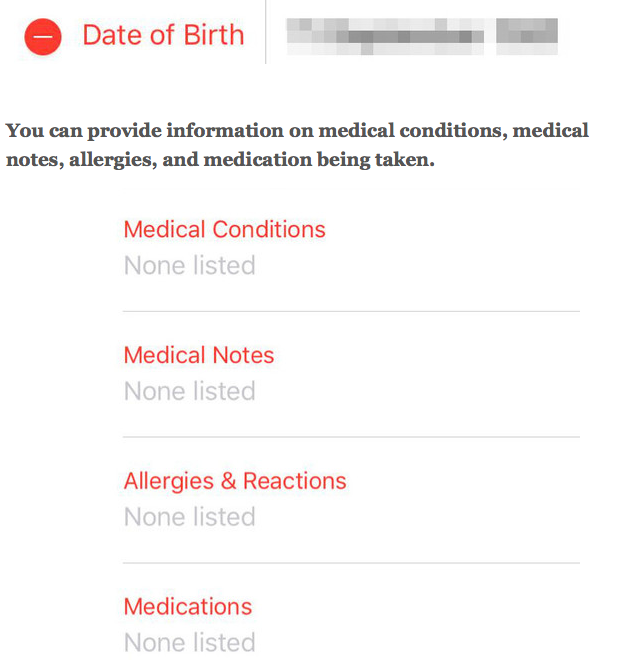Tap the red minus remove icon
This screenshot has height=672, width=624.
[x=43, y=36]
